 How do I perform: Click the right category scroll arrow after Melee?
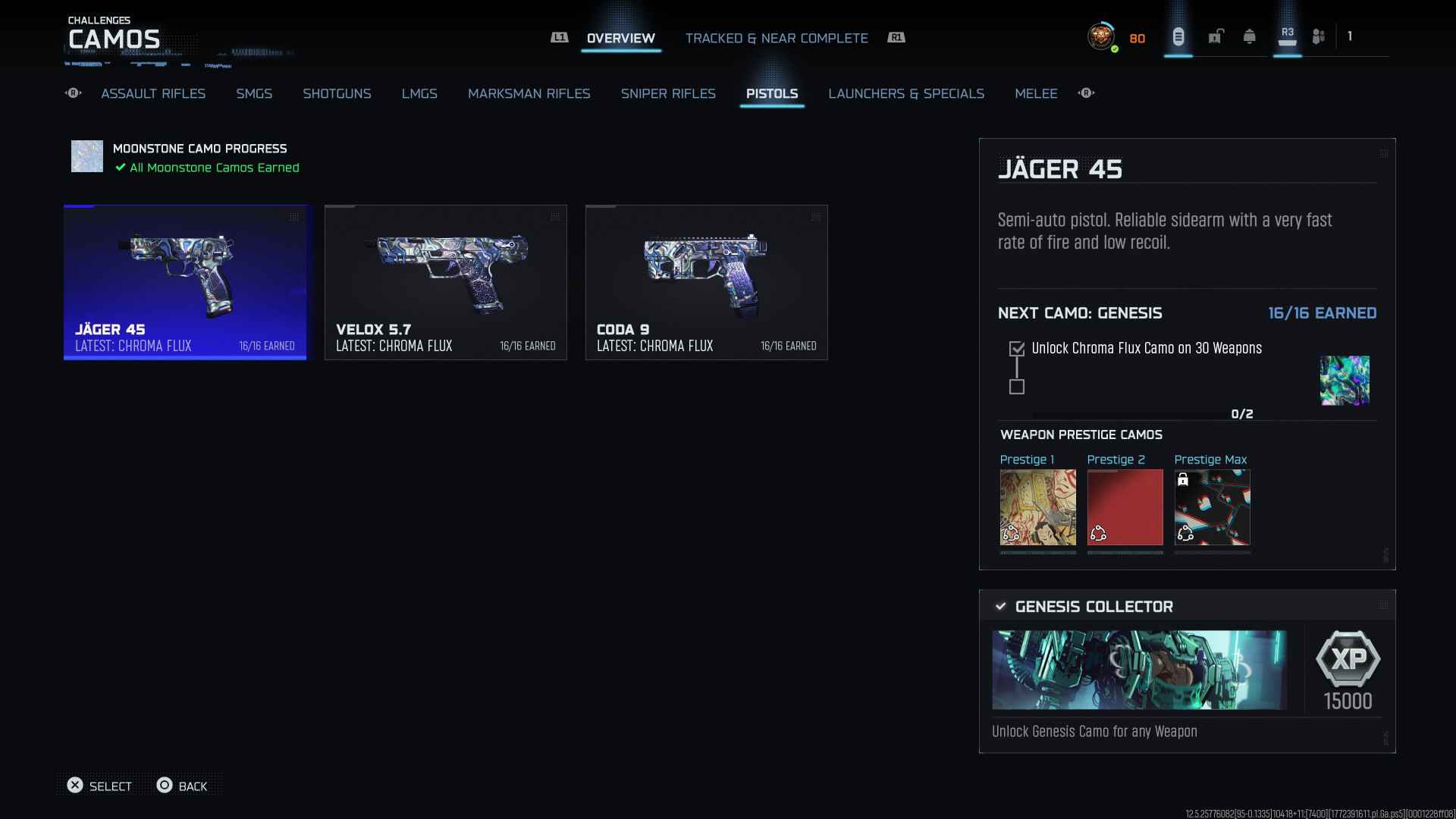pos(1086,93)
